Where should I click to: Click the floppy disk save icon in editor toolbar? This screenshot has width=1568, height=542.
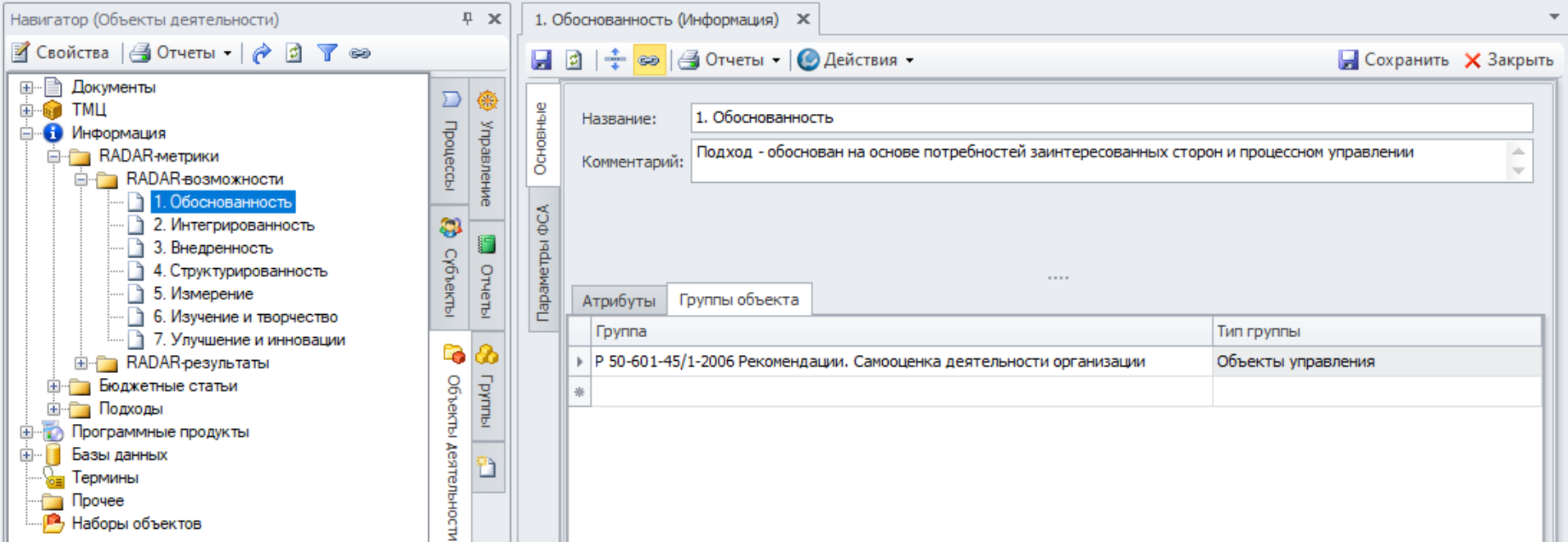click(542, 60)
